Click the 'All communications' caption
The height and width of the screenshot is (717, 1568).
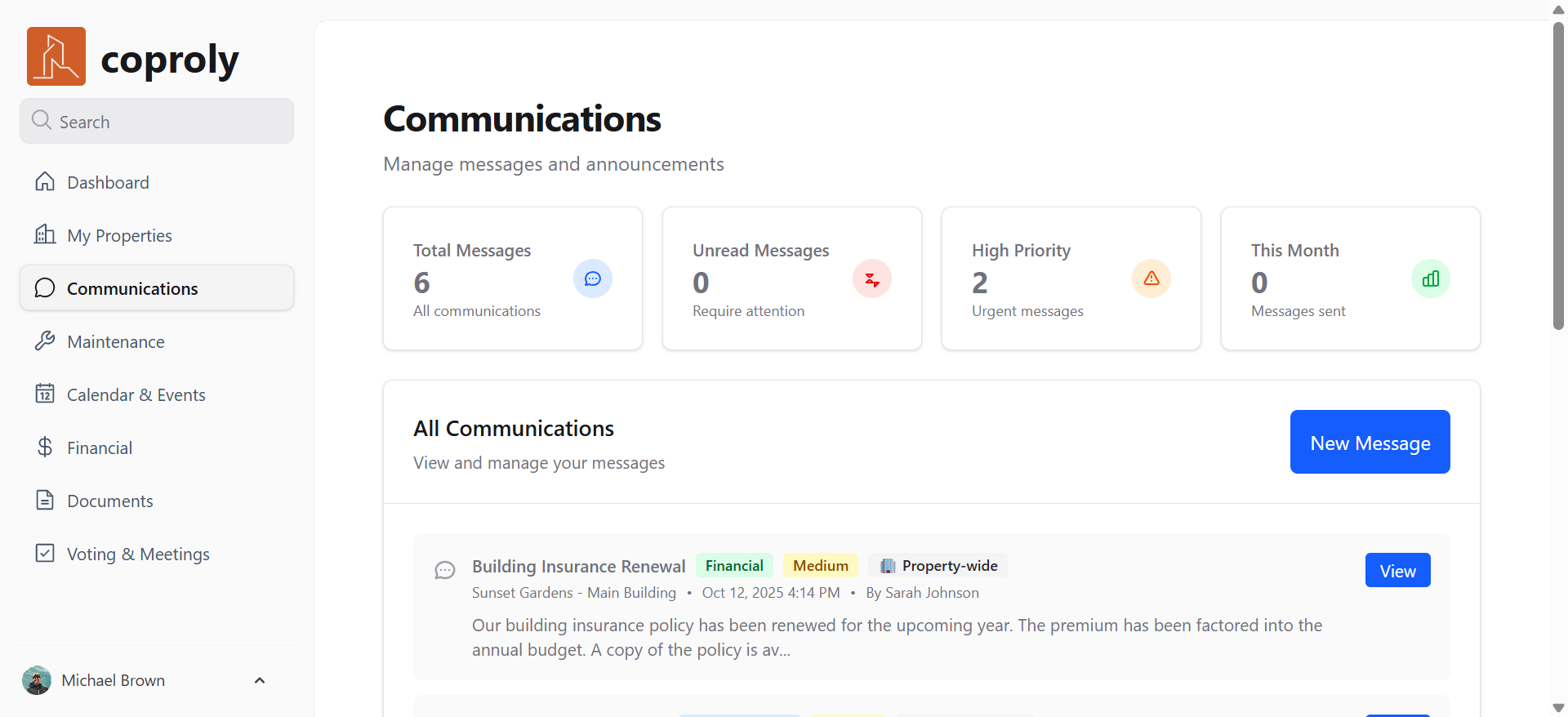pyautogui.click(x=477, y=310)
